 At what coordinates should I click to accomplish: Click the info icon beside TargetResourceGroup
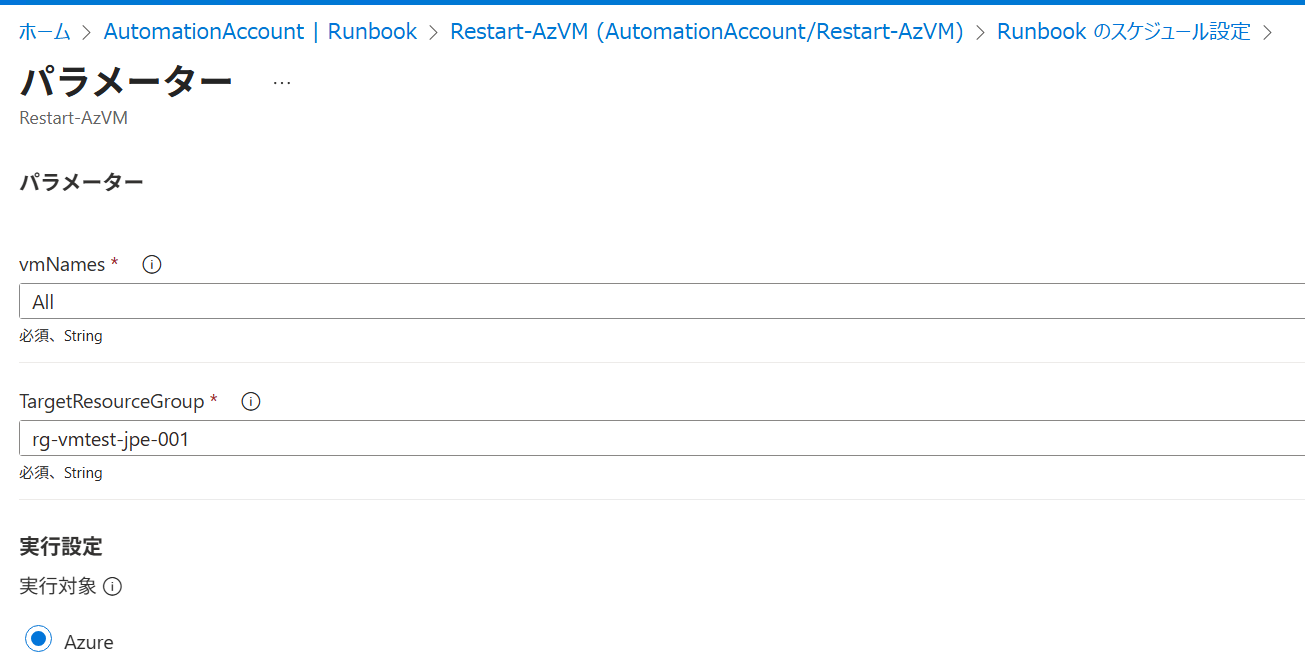251,402
